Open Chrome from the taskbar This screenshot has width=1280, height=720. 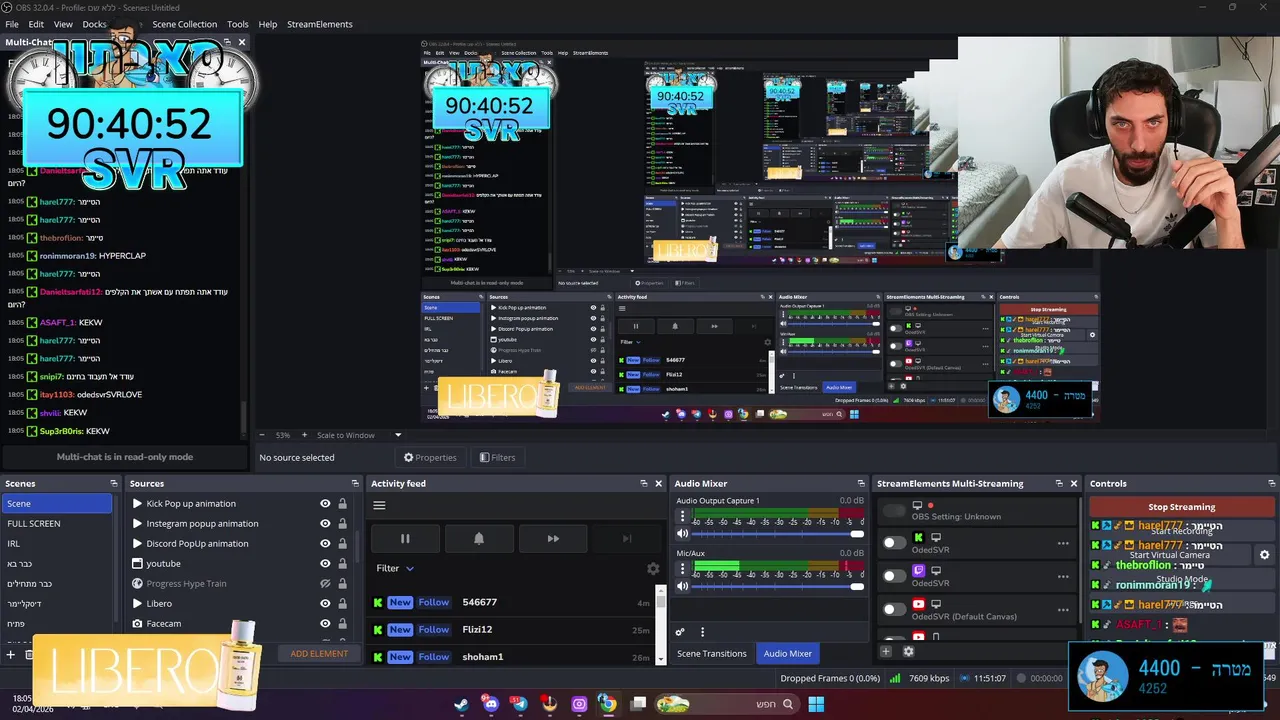607,704
